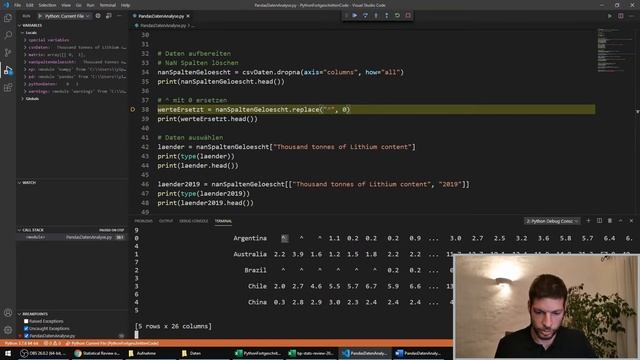The height and width of the screenshot is (360, 640).
Task: Close the PandasDatenAnalyse.py editor tab
Action: point(188,16)
